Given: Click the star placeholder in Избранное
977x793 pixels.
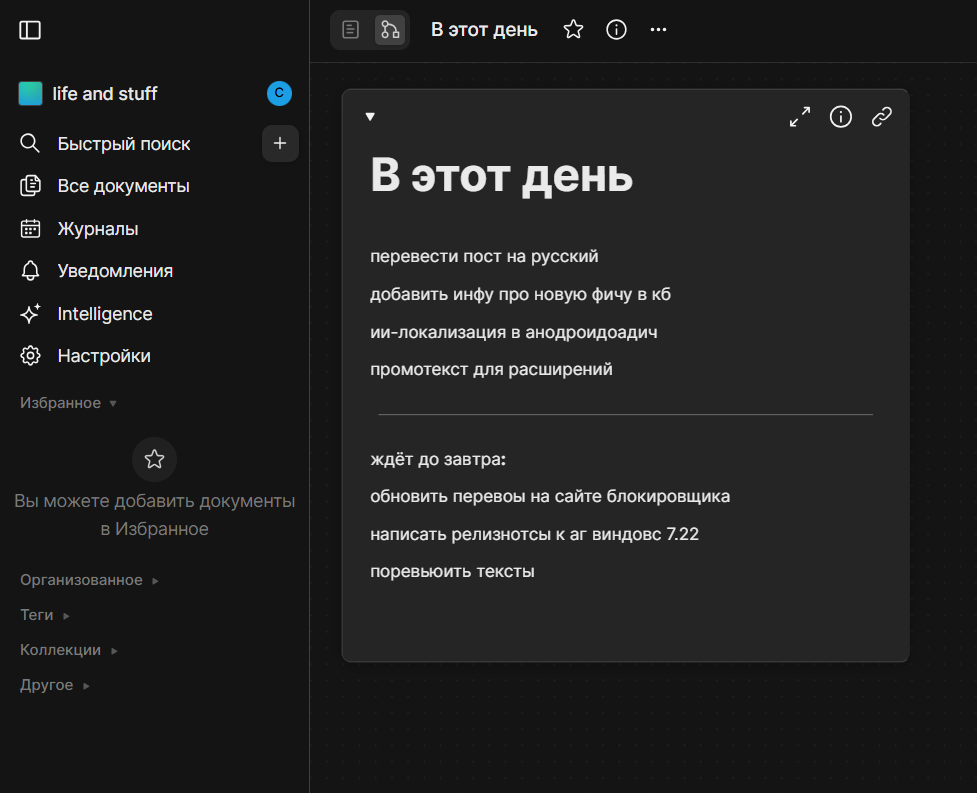Looking at the screenshot, I should click(154, 459).
